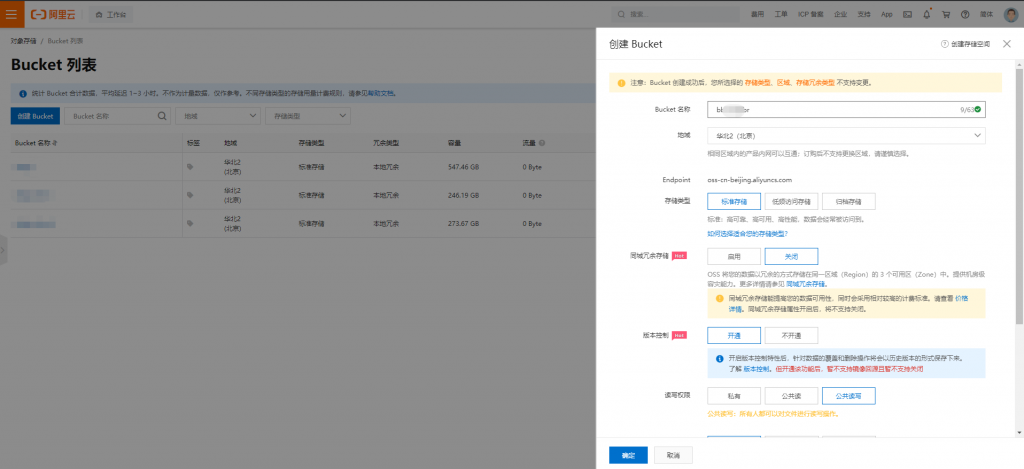This screenshot has height=469, width=1024.
Task: Open the 工作台 workbench button
Action: pos(110,14)
